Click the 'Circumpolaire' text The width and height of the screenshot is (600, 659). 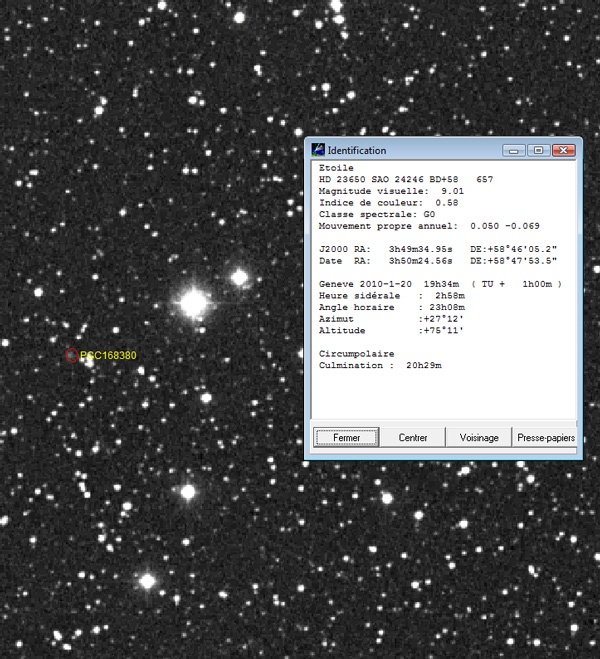coord(356,354)
